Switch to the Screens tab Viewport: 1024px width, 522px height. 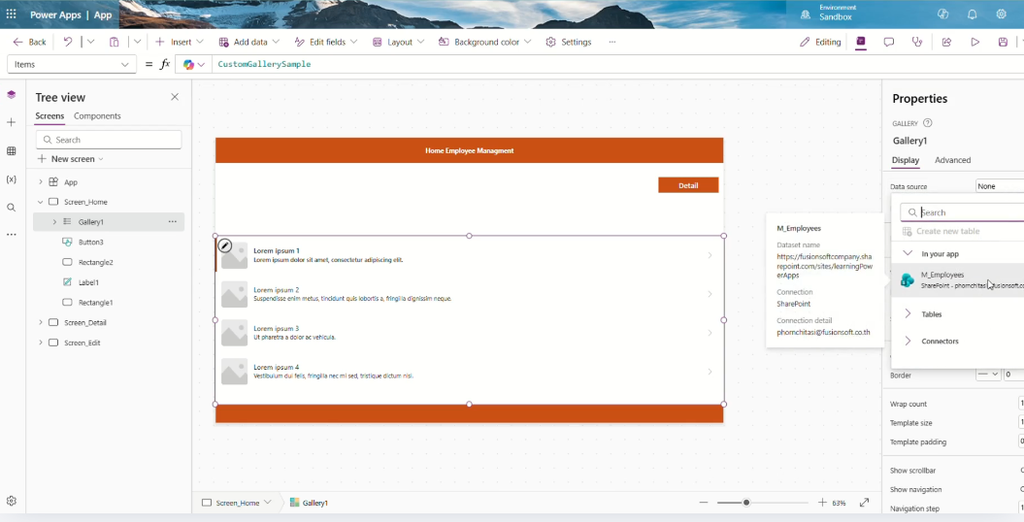tap(50, 116)
